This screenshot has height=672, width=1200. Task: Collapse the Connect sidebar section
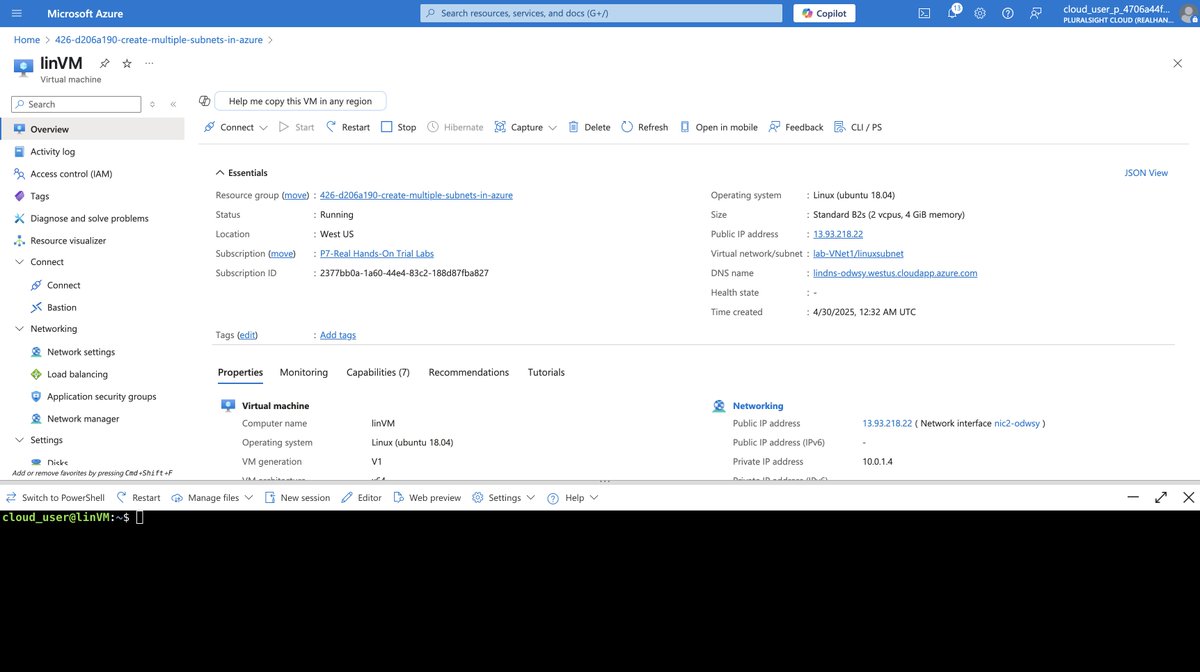[x=20, y=262]
